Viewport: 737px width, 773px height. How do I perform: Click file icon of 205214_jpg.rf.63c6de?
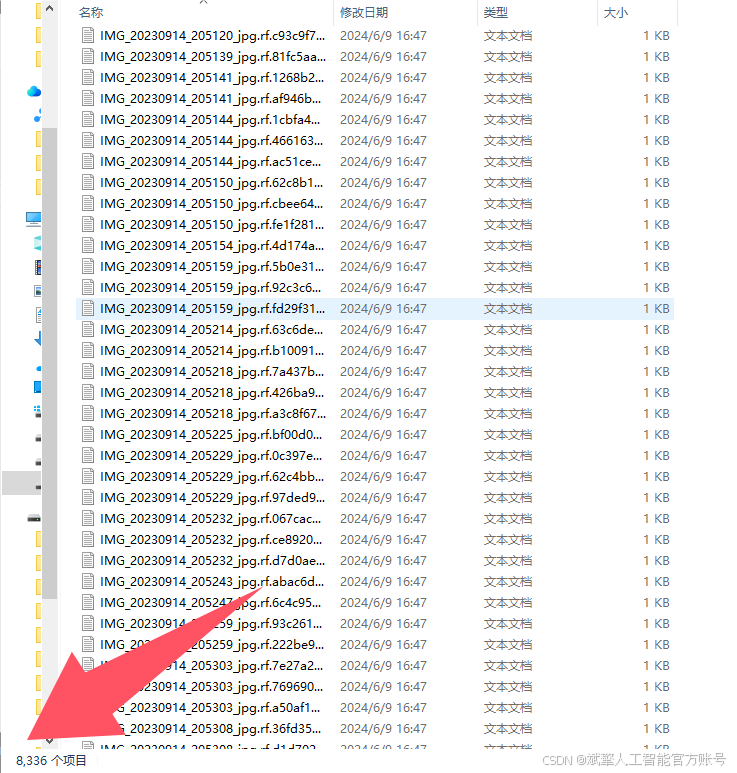click(88, 329)
